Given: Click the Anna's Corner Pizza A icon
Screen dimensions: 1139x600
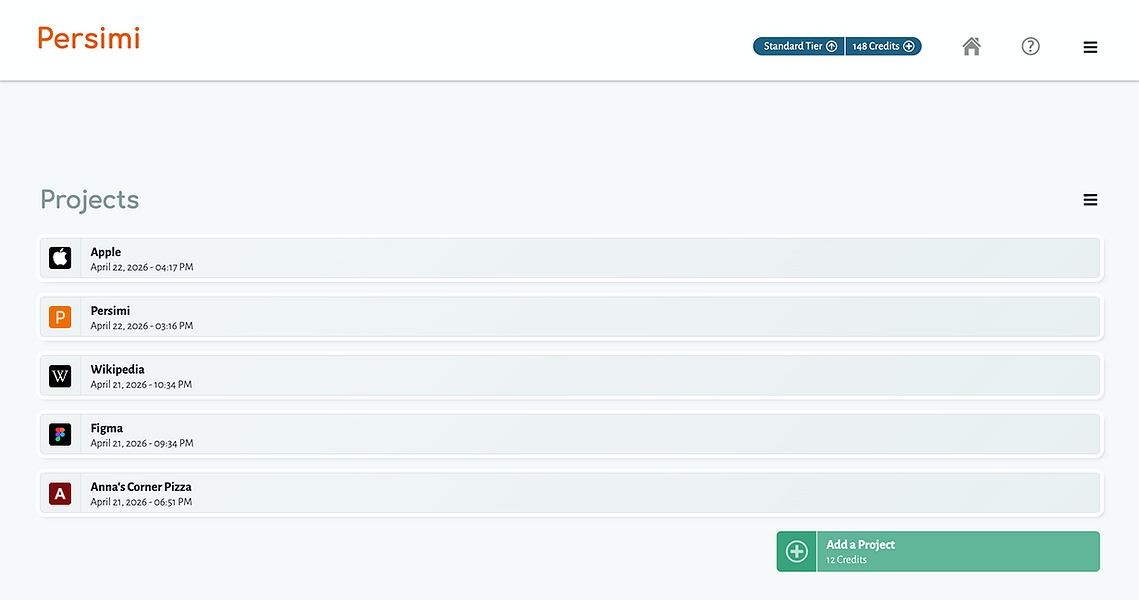Looking at the screenshot, I should click(x=60, y=493).
